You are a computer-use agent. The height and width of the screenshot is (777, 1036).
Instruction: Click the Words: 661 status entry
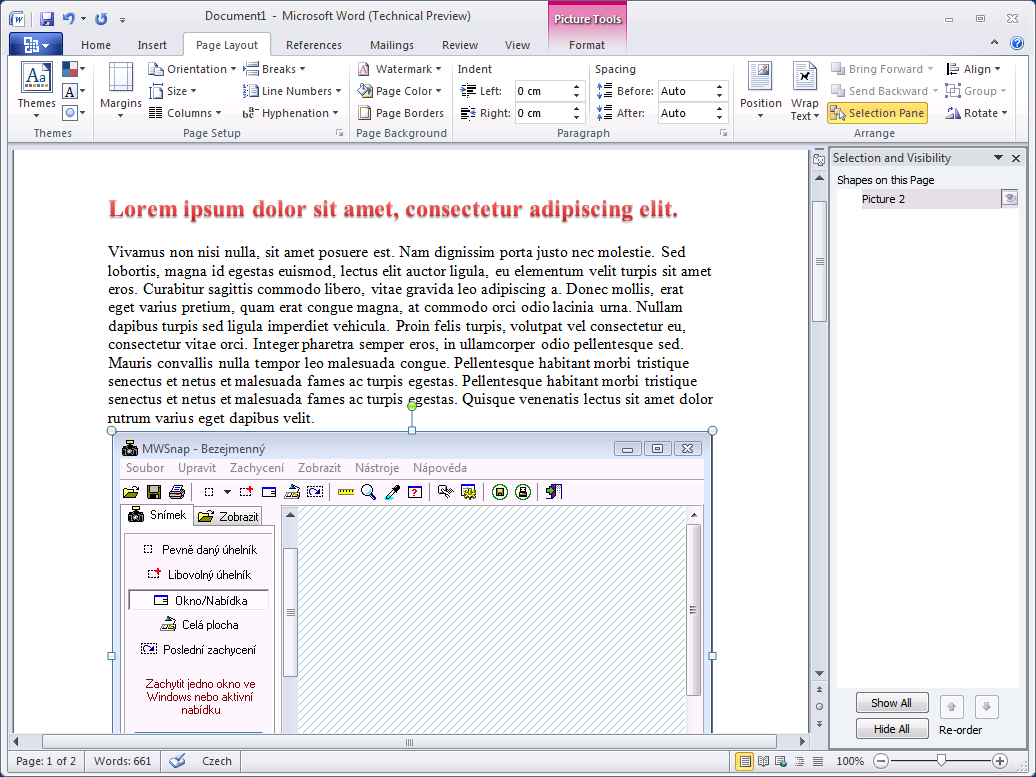(x=122, y=761)
